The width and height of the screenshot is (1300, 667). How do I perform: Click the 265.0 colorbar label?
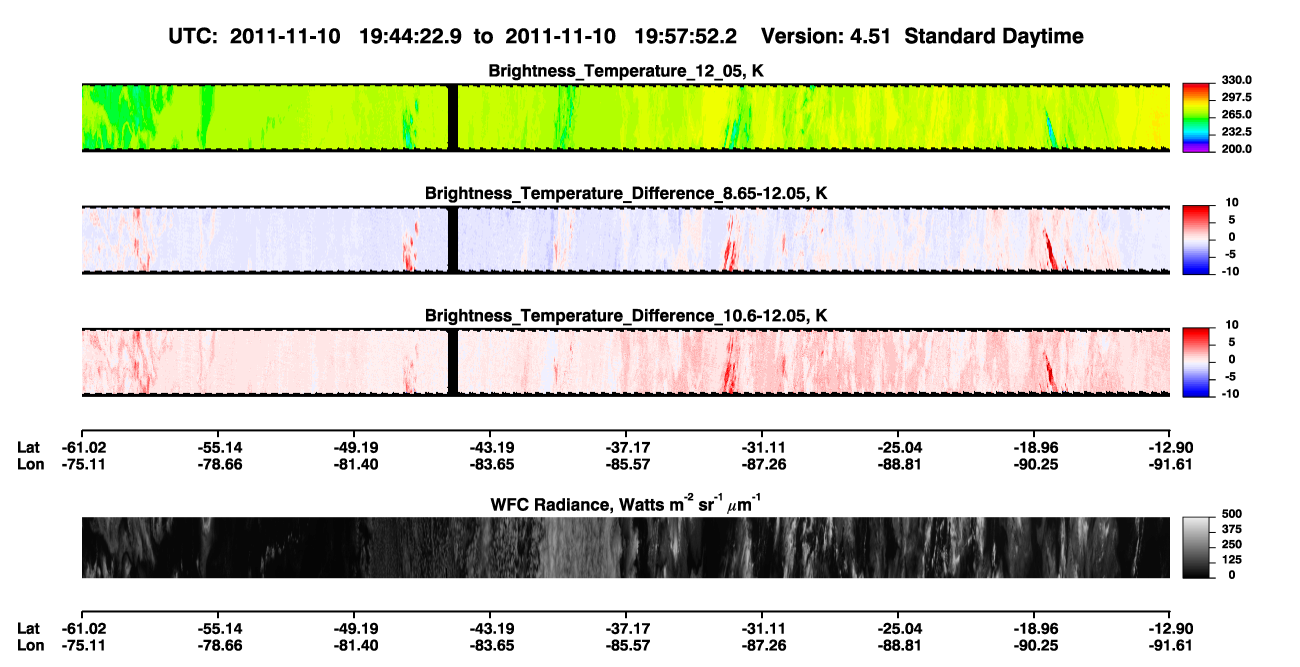[x=1236, y=115]
